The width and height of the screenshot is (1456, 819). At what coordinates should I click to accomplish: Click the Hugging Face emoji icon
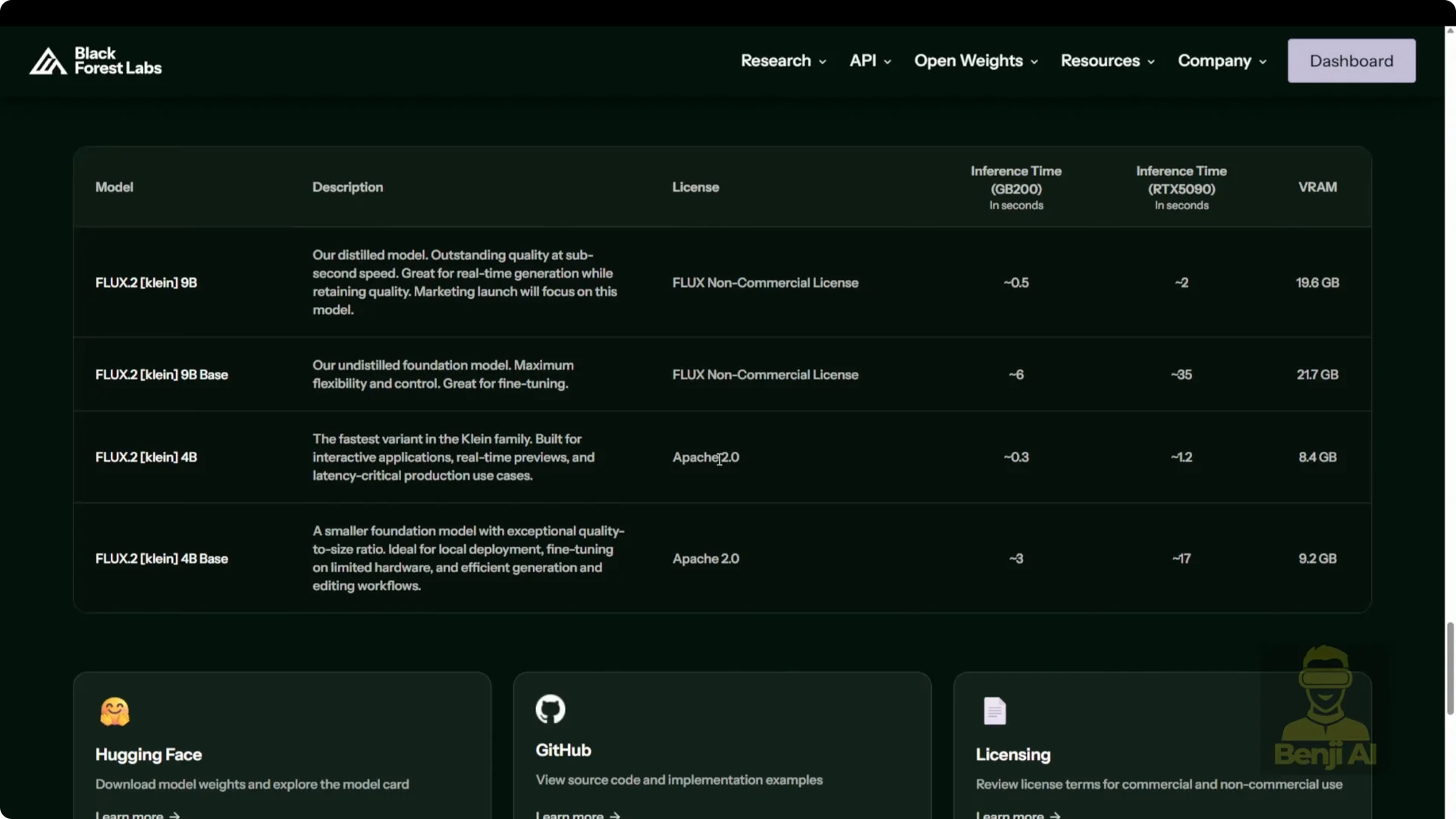point(115,711)
